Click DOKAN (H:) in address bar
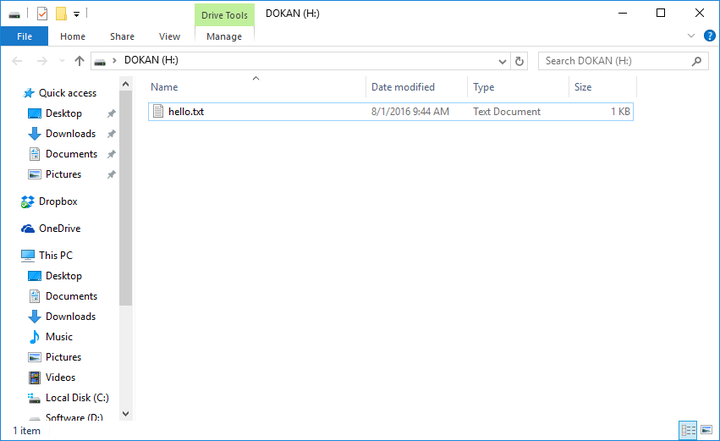Image resolution: width=720 pixels, height=441 pixels. [151, 60]
